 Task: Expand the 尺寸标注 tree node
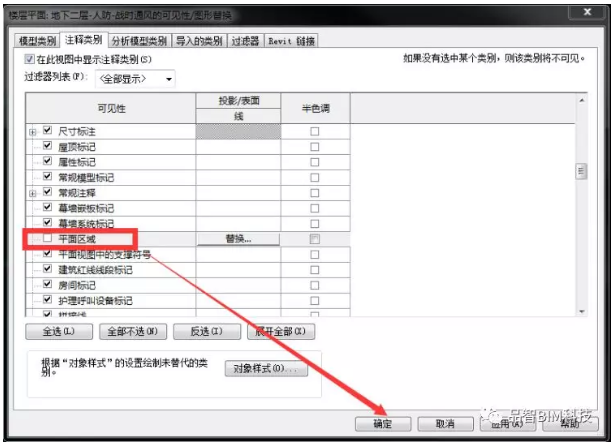click(33, 131)
